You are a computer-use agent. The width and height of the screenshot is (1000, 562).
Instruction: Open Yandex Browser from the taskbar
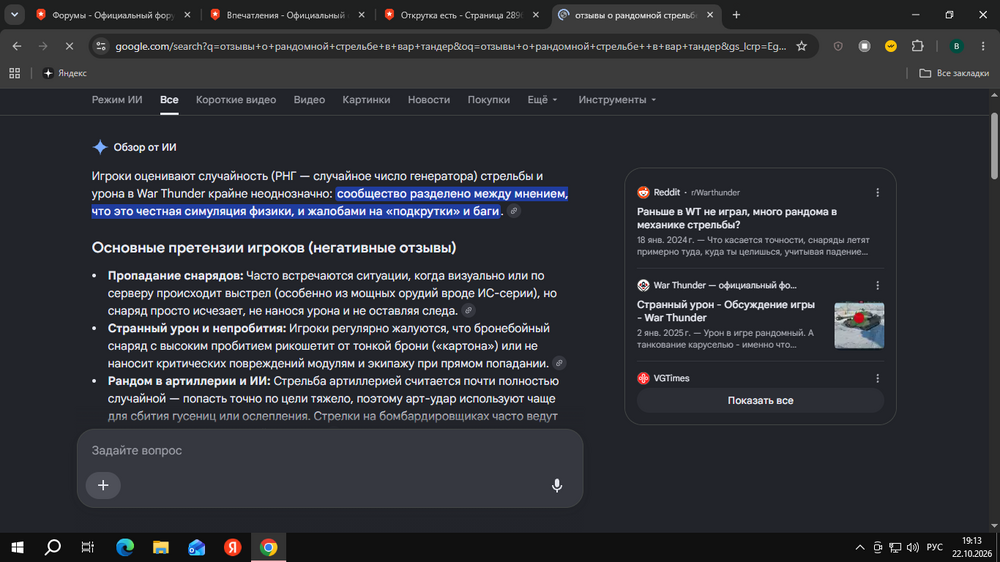(x=232, y=547)
